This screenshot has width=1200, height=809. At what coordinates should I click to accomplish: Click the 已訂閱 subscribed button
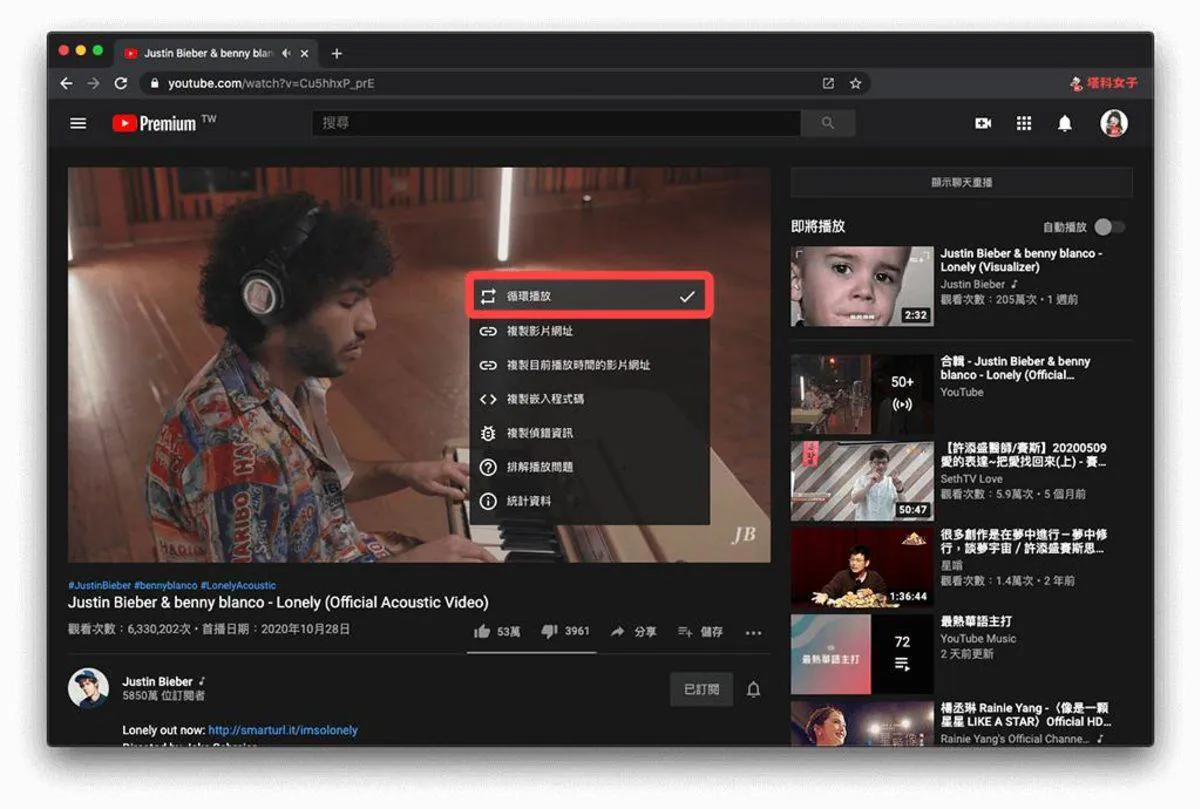coord(701,690)
